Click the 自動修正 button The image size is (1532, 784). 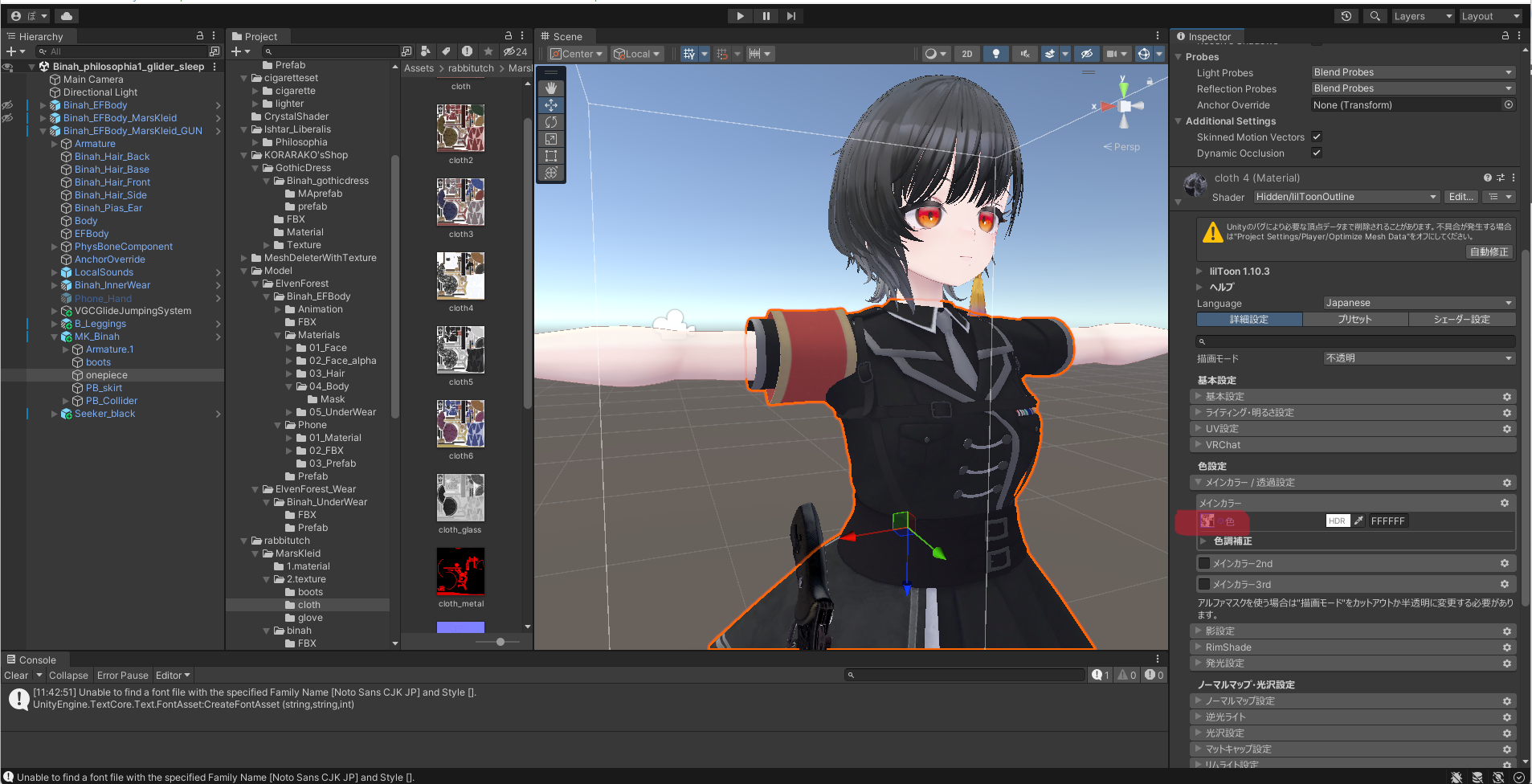click(1489, 252)
